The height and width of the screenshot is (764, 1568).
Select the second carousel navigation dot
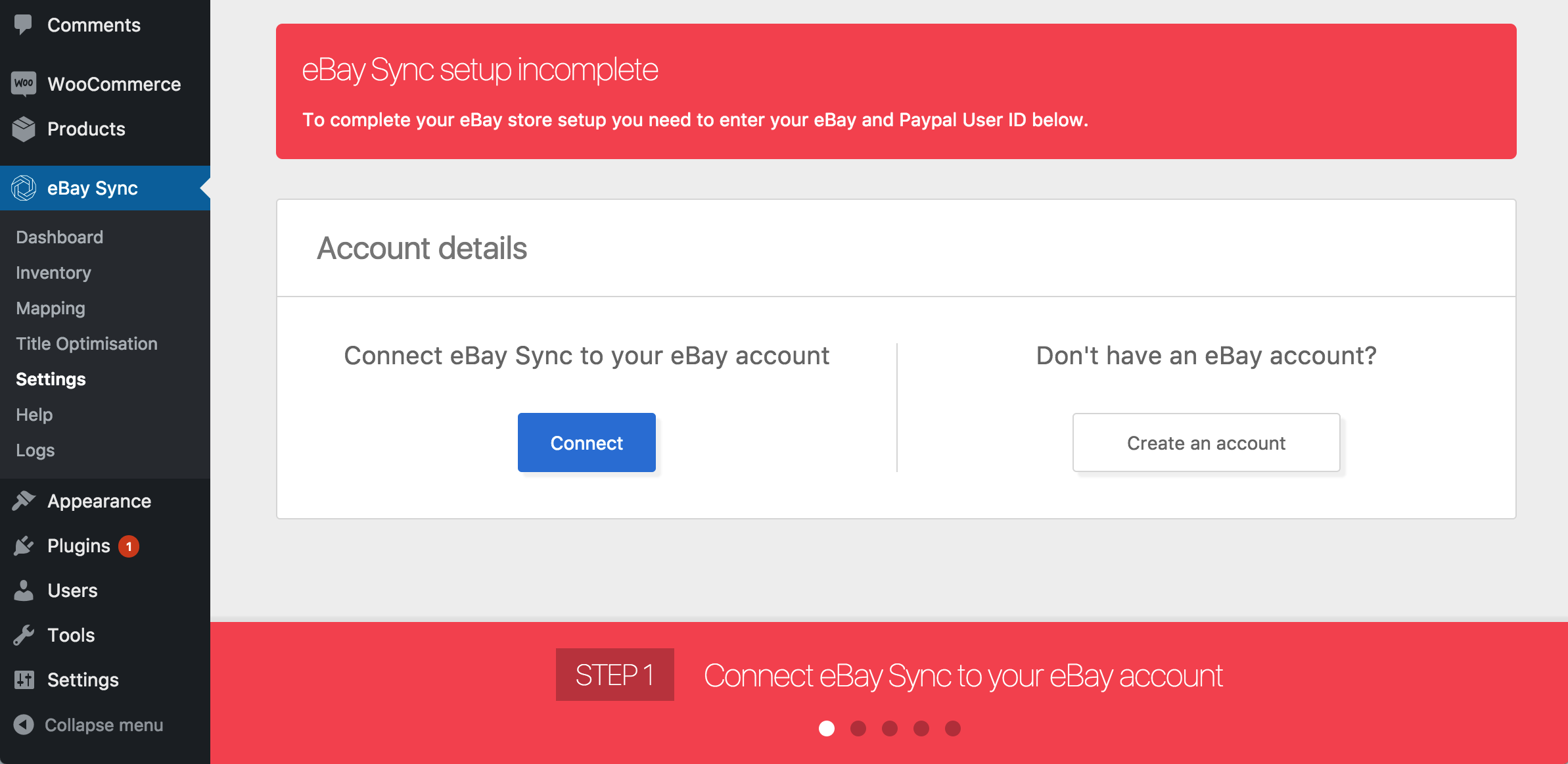[x=858, y=728]
